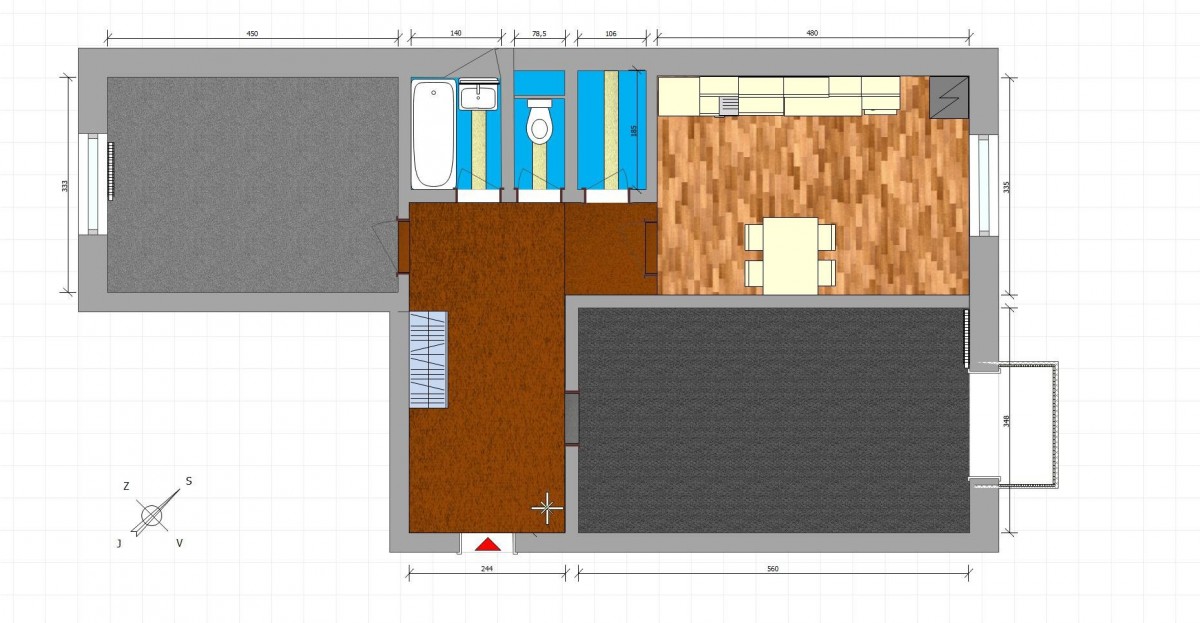
Task: Select the vertical 185 dimension label
Action: point(634,130)
